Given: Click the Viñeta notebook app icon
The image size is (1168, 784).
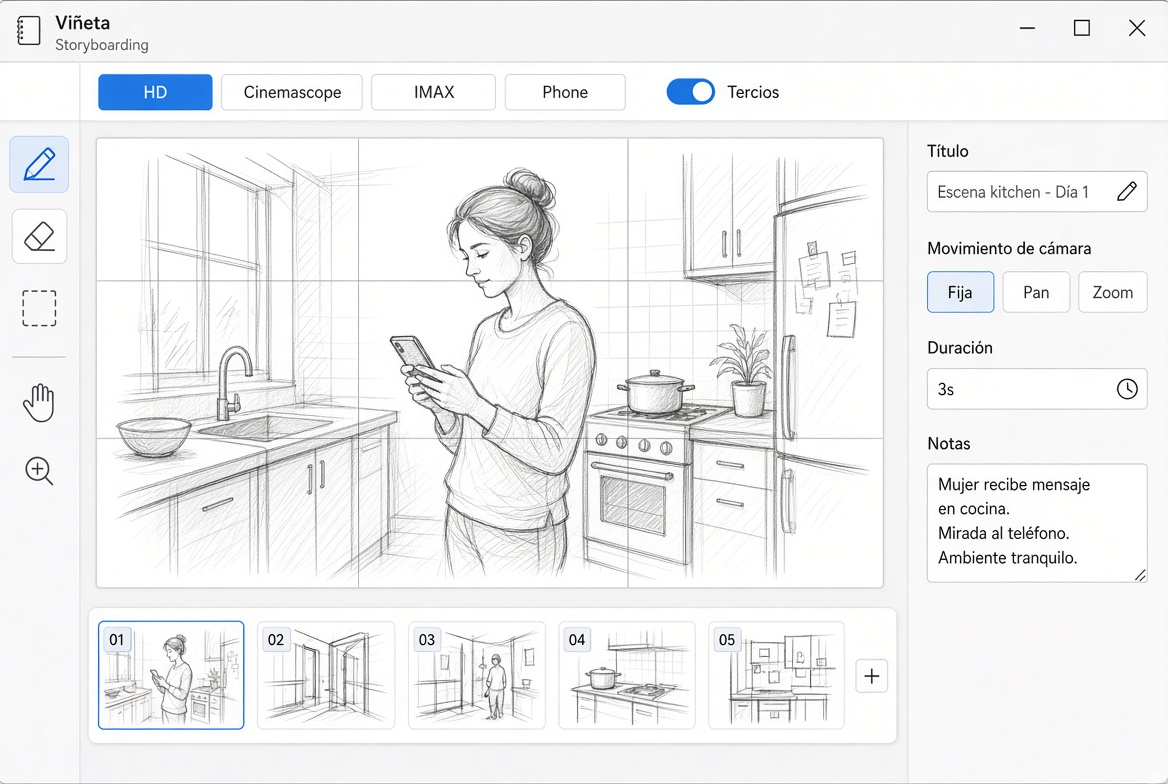Looking at the screenshot, I should [x=28, y=31].
